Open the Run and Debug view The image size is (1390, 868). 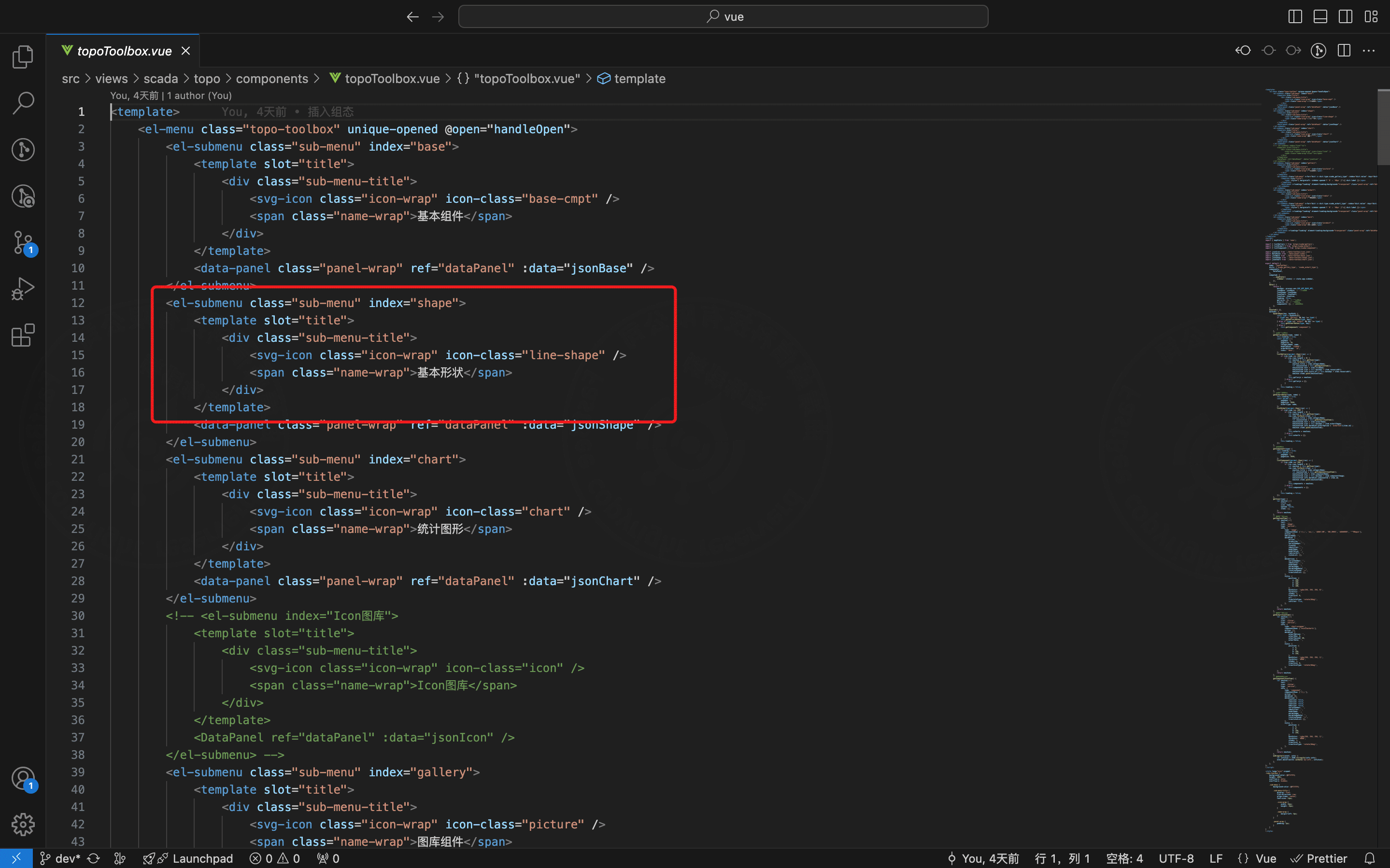23,289
